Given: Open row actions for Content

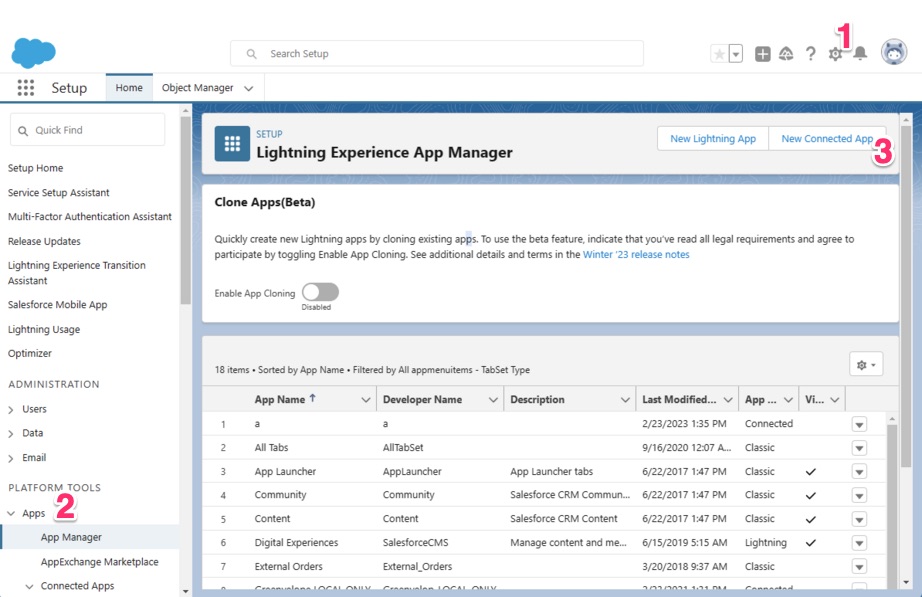Looking at the screenshot, I should tap(859, 519).
